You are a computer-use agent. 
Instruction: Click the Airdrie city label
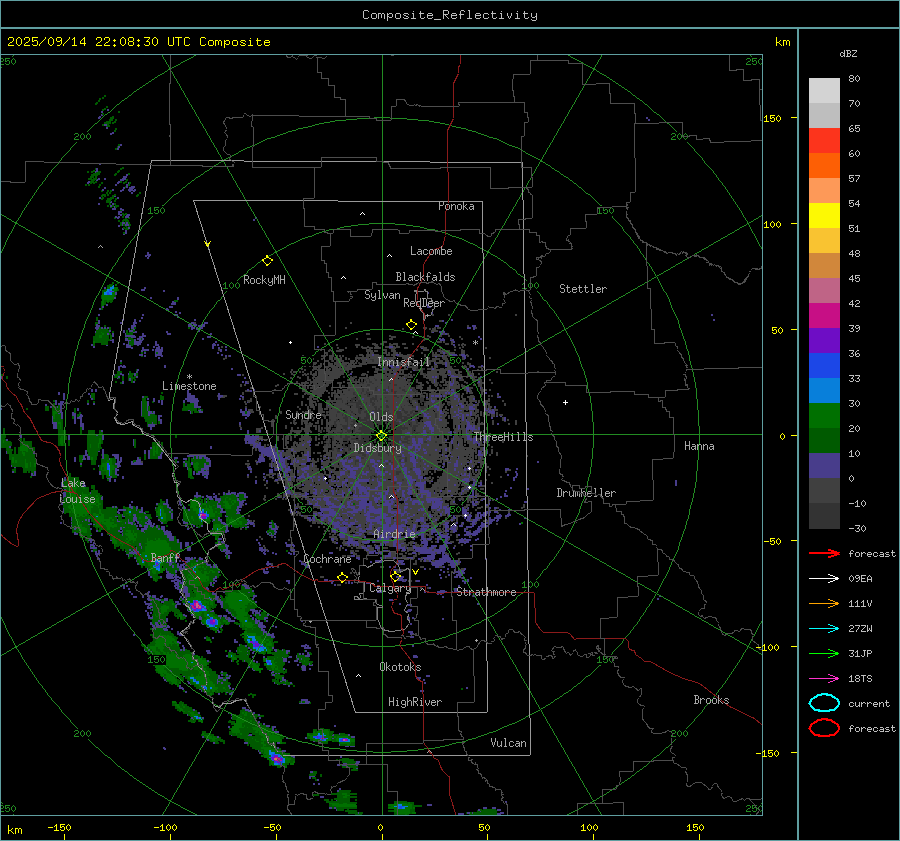[x=394, y=534]
